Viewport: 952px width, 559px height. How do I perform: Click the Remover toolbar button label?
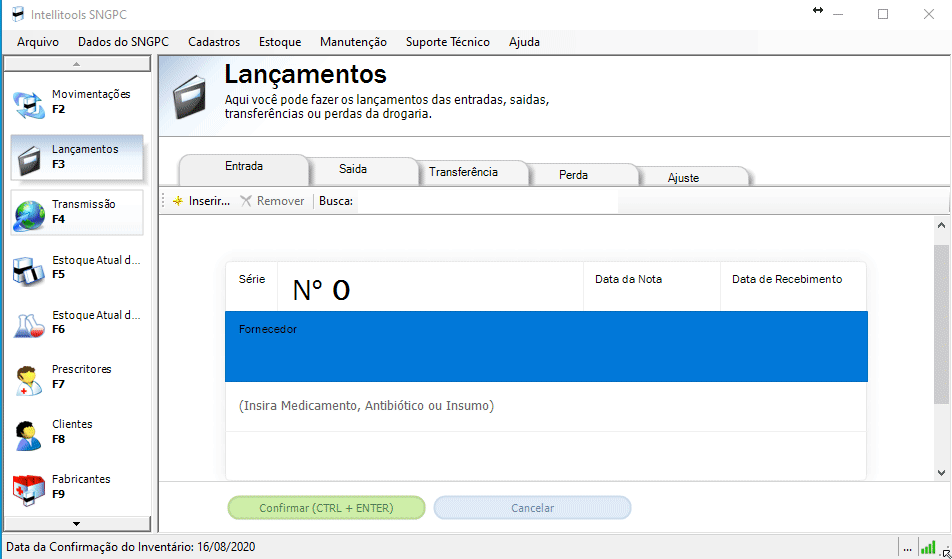click(x=280, y=201)
